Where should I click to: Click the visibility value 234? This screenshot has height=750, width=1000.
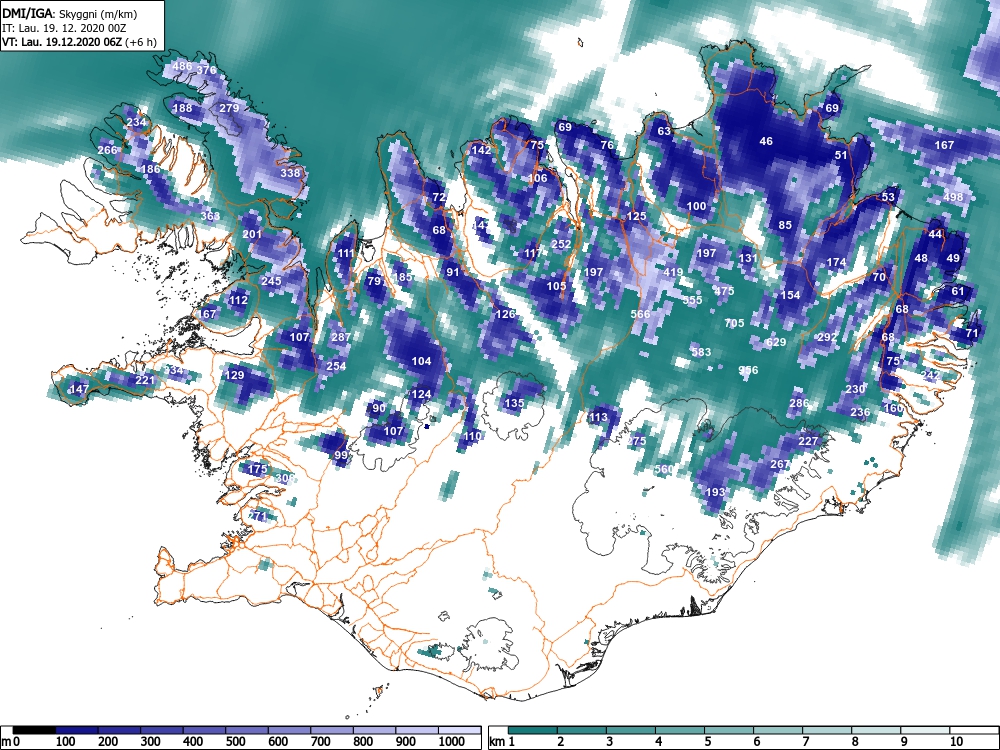click(x=136, y=122)
